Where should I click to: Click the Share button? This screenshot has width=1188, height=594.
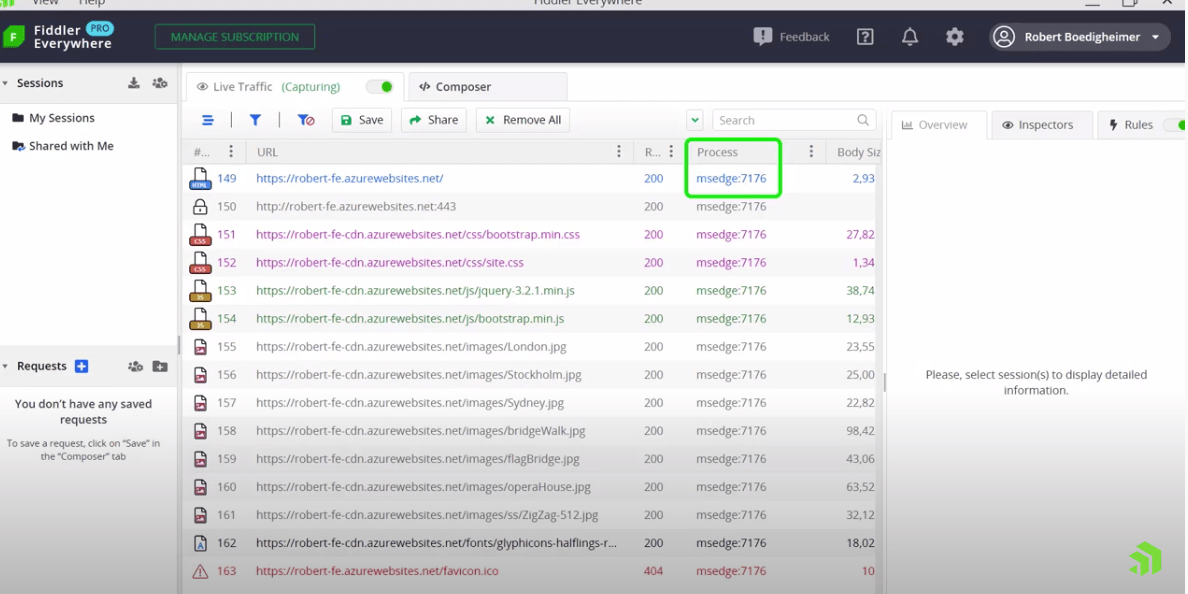pyautogui.click(x=434, y=120)
